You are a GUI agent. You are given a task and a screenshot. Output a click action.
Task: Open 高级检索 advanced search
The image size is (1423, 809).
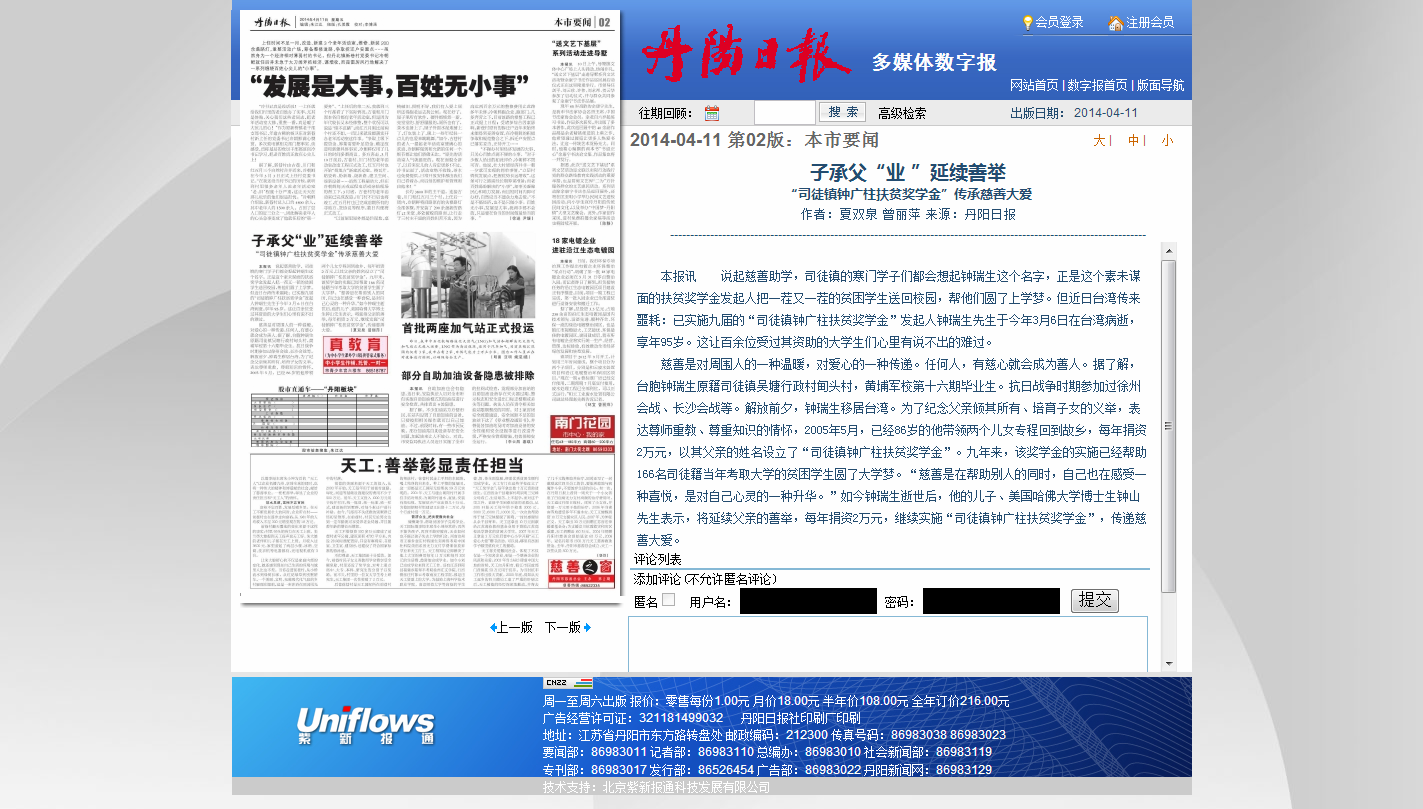pyautogui.click(x=902, y=113)
